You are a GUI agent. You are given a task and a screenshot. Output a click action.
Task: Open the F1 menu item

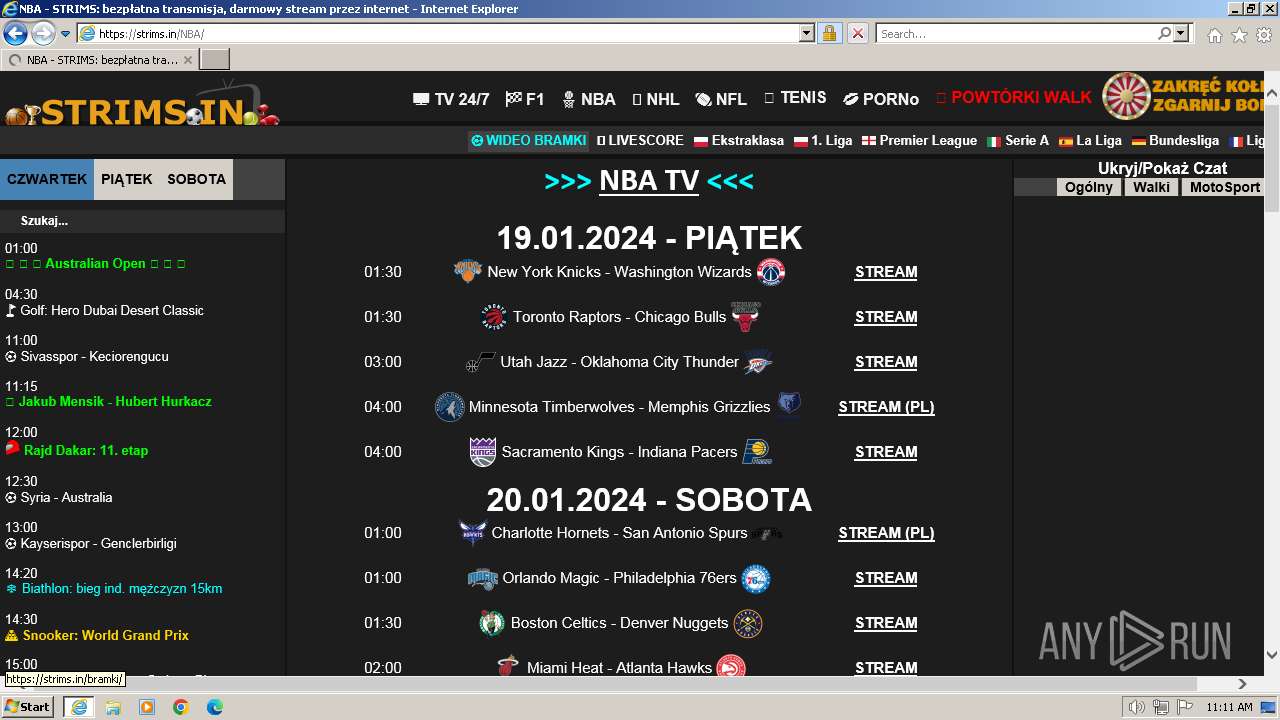click(525, 99)
